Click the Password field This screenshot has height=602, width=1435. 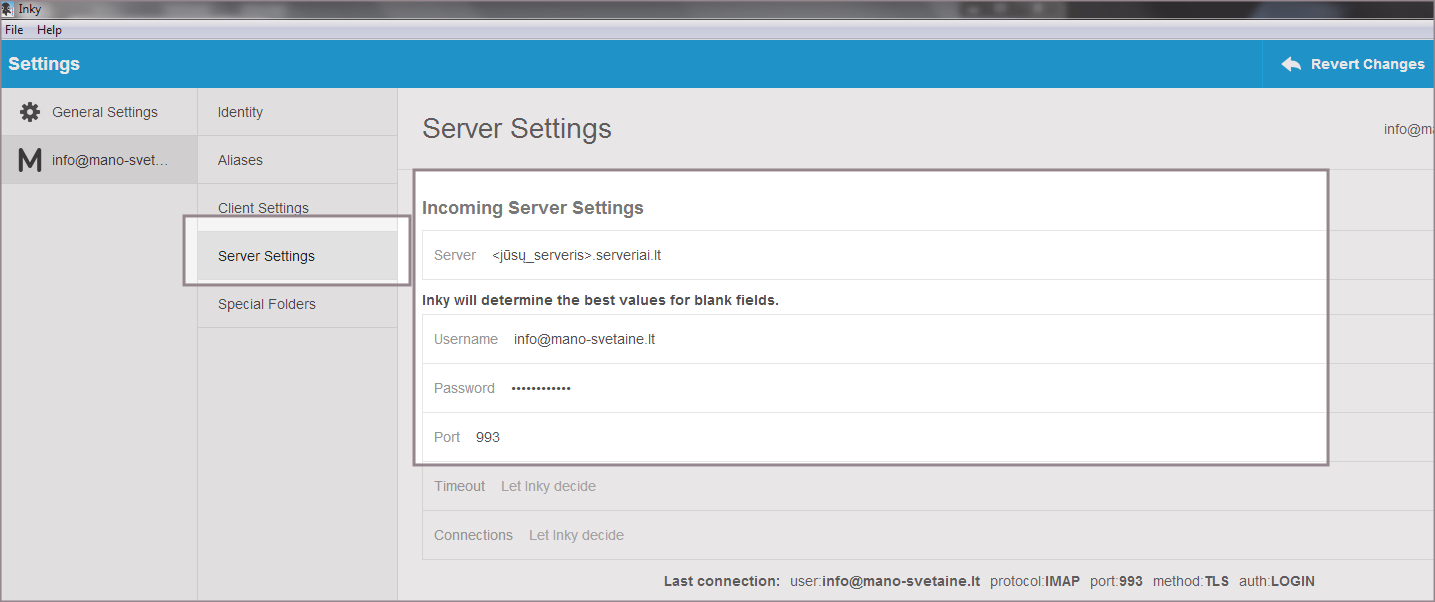(x=800, y=388)
